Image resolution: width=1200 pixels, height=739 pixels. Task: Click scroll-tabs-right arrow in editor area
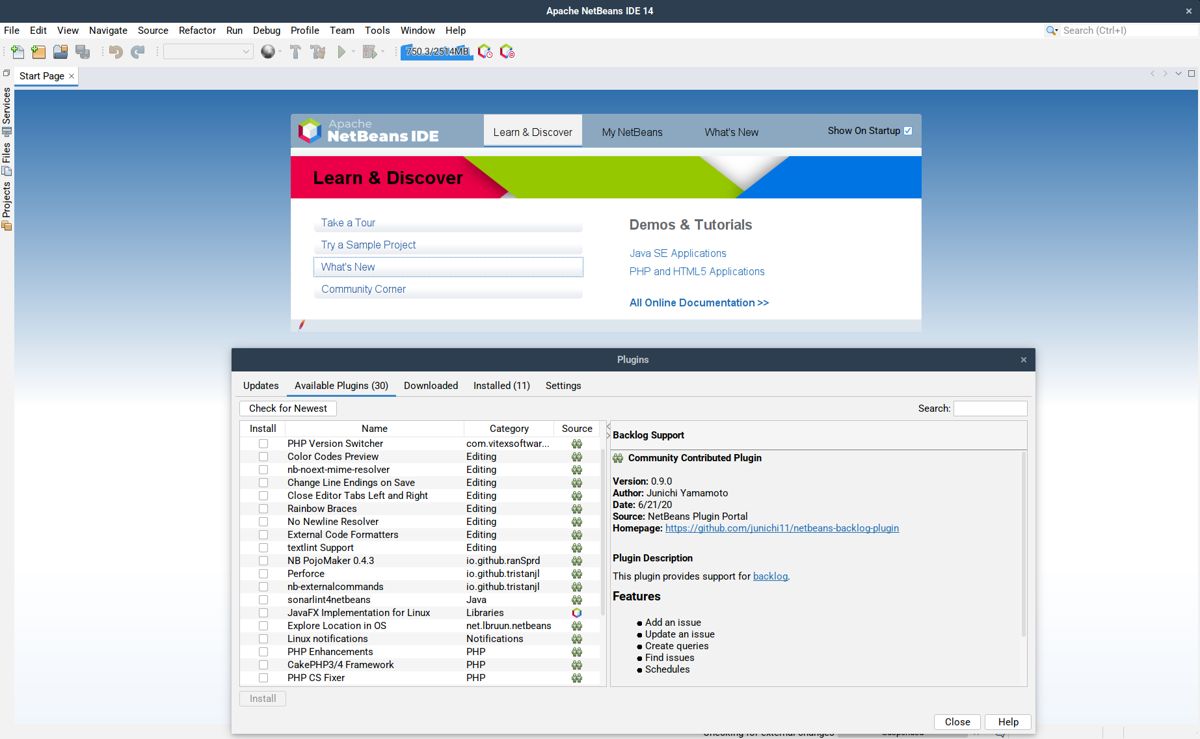[x=1165, y=74]
